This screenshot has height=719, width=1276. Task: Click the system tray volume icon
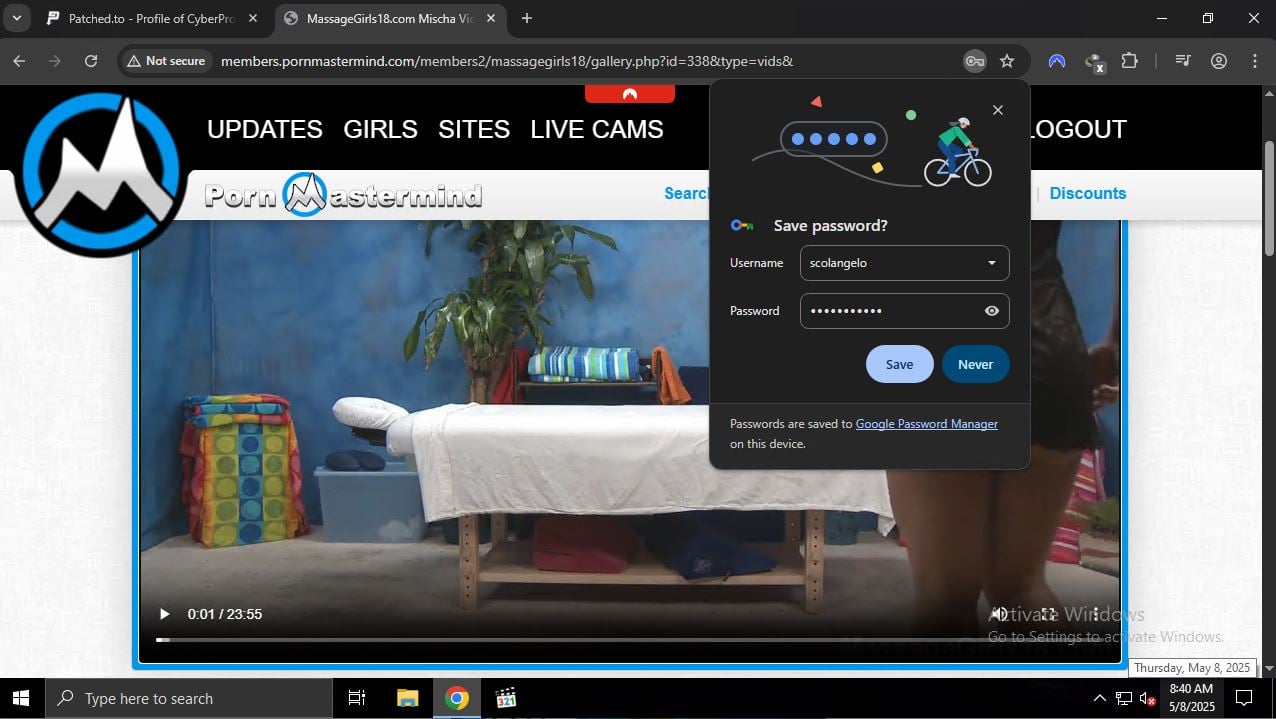1148,699
